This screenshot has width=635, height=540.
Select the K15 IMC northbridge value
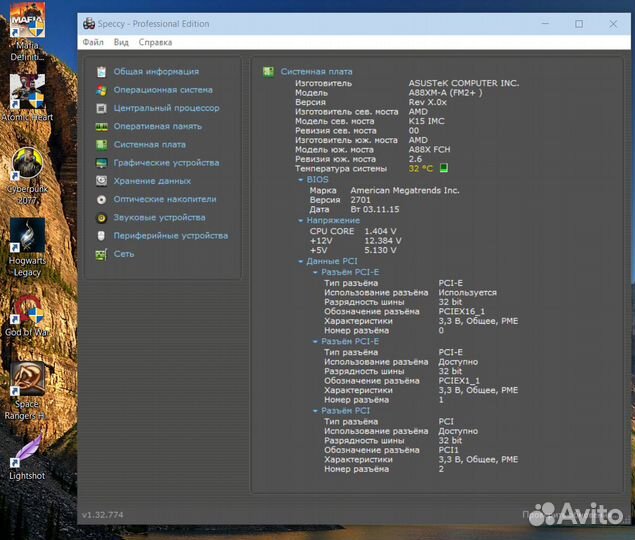pyautogui.click(x=426, y=121)
